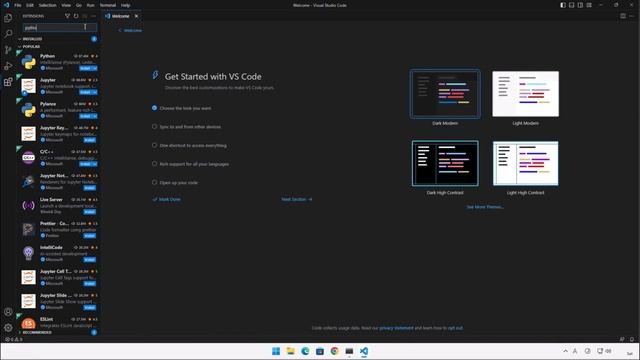The width and height of the screenshot is (640, 360).
Task: Open editor more actions ellipsis
Action: (632, 16)
